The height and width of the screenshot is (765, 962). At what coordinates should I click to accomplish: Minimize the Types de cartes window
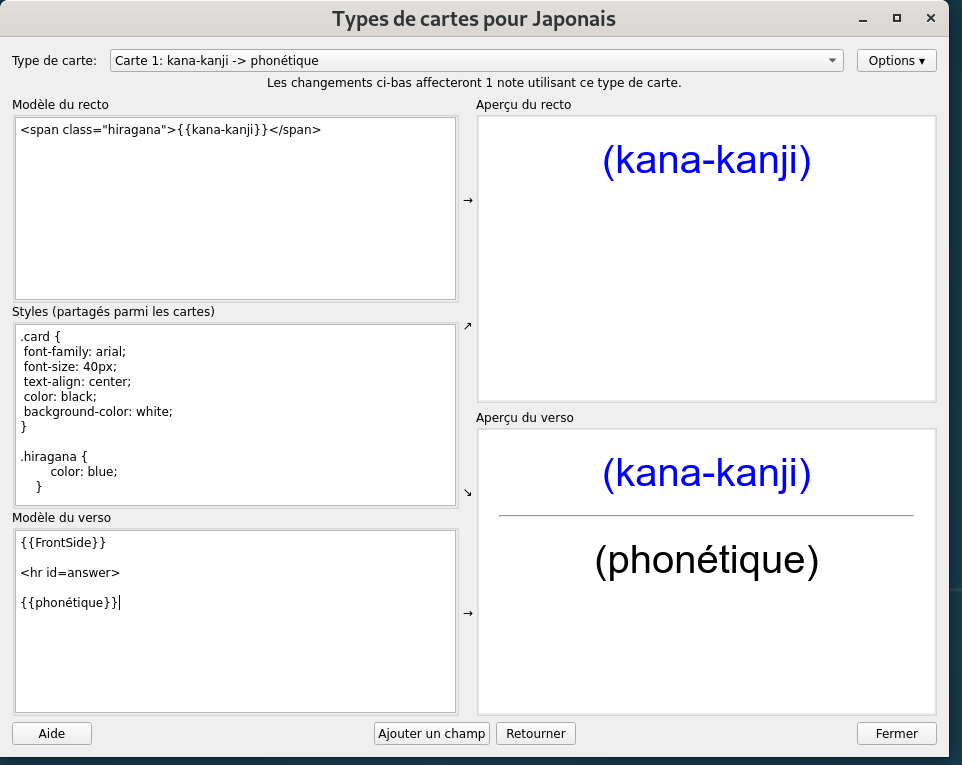coord(862,18)
